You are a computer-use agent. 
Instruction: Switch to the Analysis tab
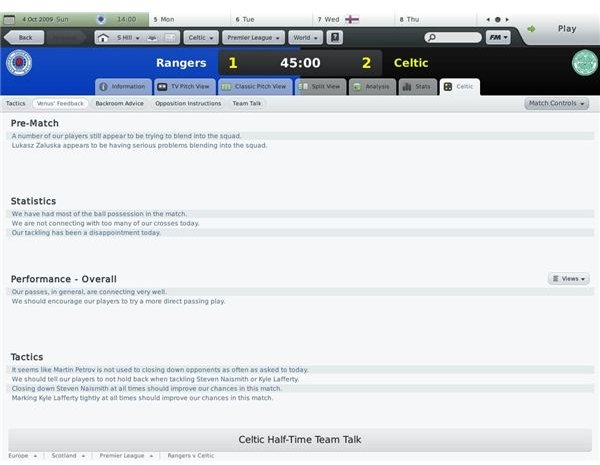pos(372,87)
